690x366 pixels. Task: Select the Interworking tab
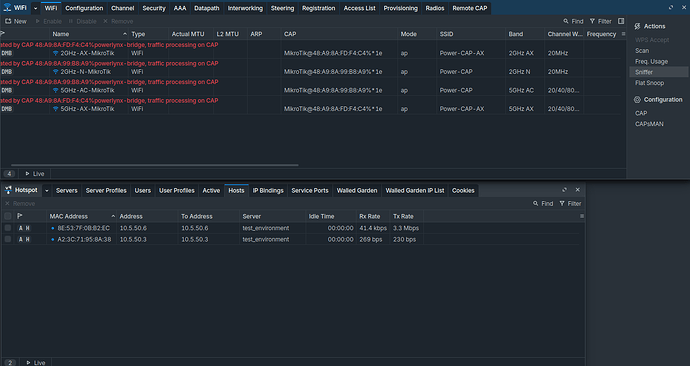pyautogui.click(x=245, y=8)
